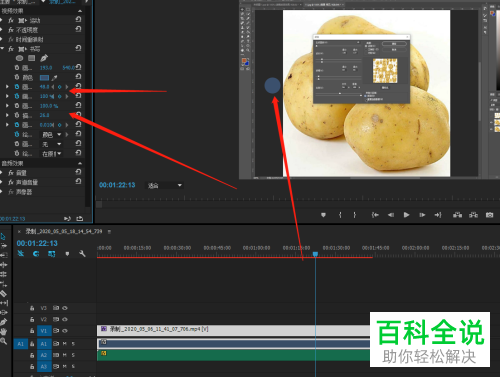Select the Track Select Forward tool
The width and height of the screenshot is (500, 377).
[x=4, y=246]
